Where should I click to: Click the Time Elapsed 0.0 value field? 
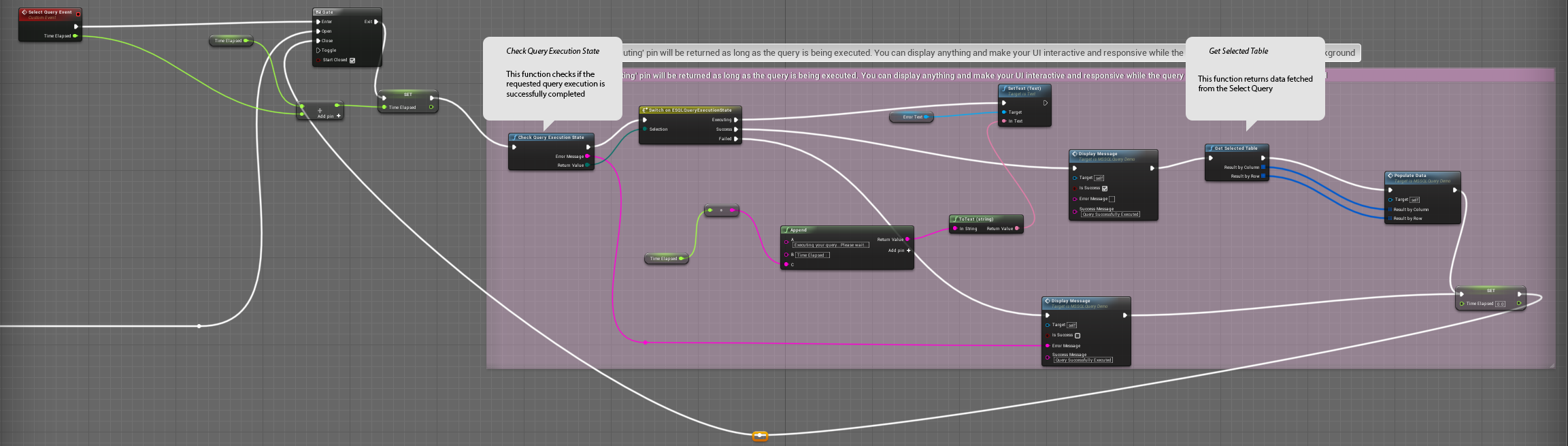1500,304
